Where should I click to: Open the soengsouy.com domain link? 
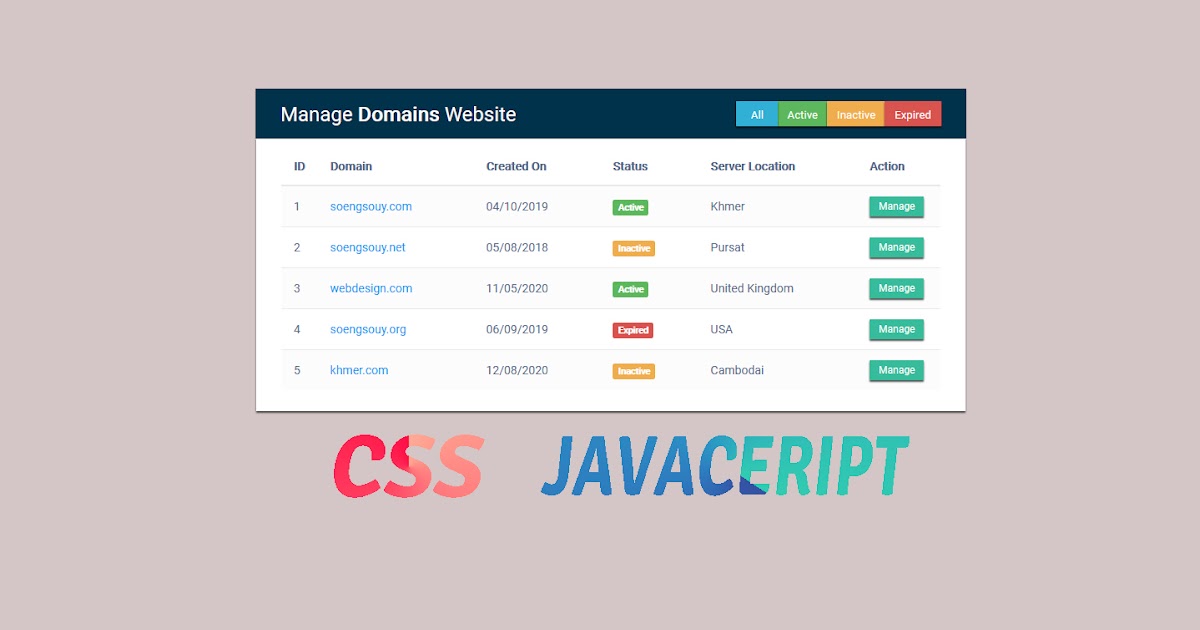pyautogui.click(x=371, y=207)
